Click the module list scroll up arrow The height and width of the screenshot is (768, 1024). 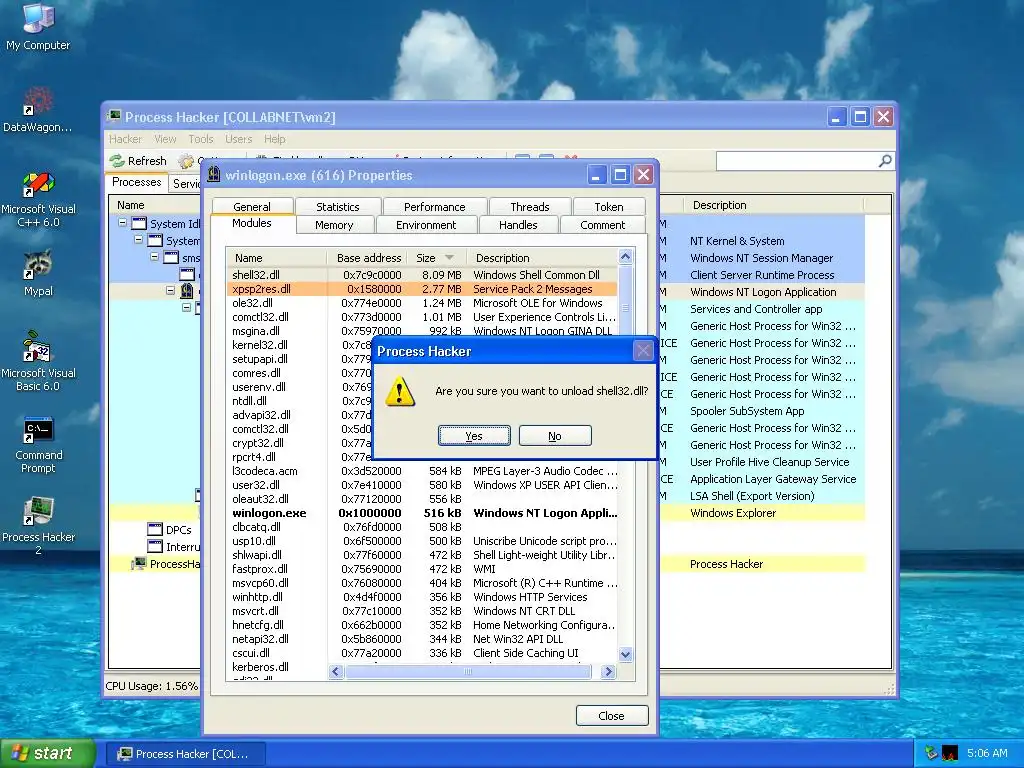(x=625, y=256)
